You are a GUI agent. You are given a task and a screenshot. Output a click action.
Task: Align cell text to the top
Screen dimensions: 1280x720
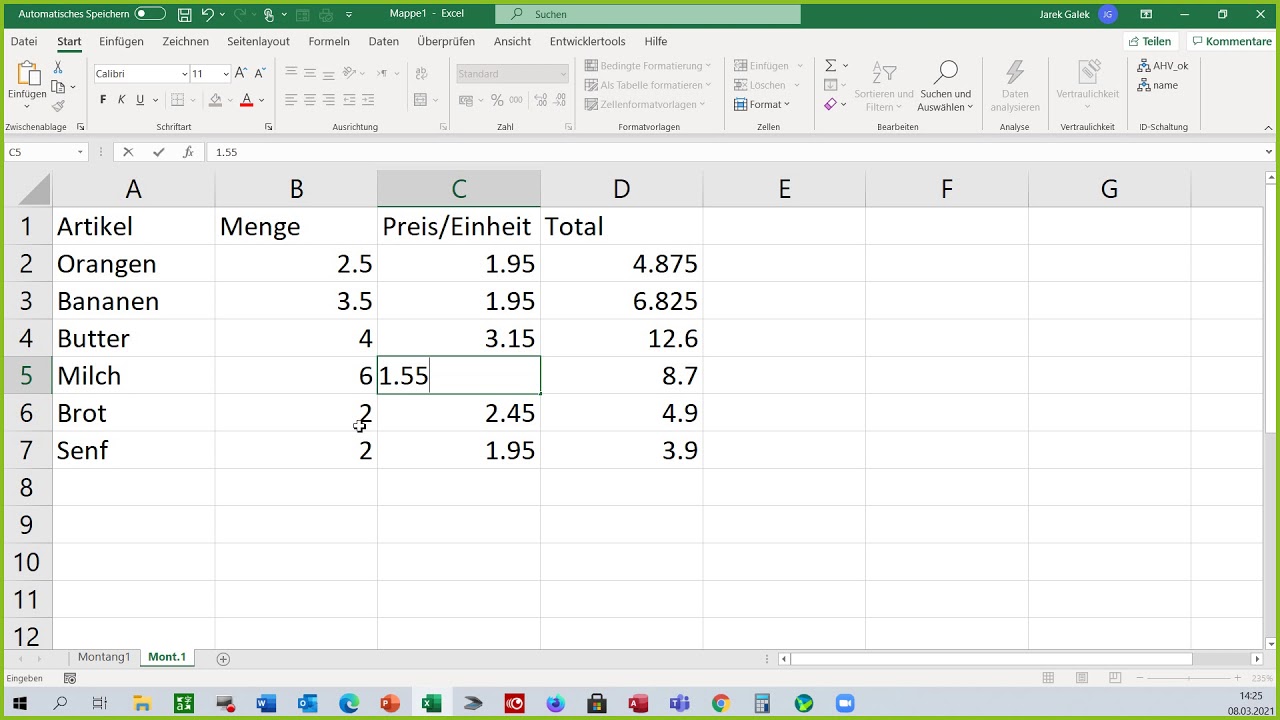291,72
